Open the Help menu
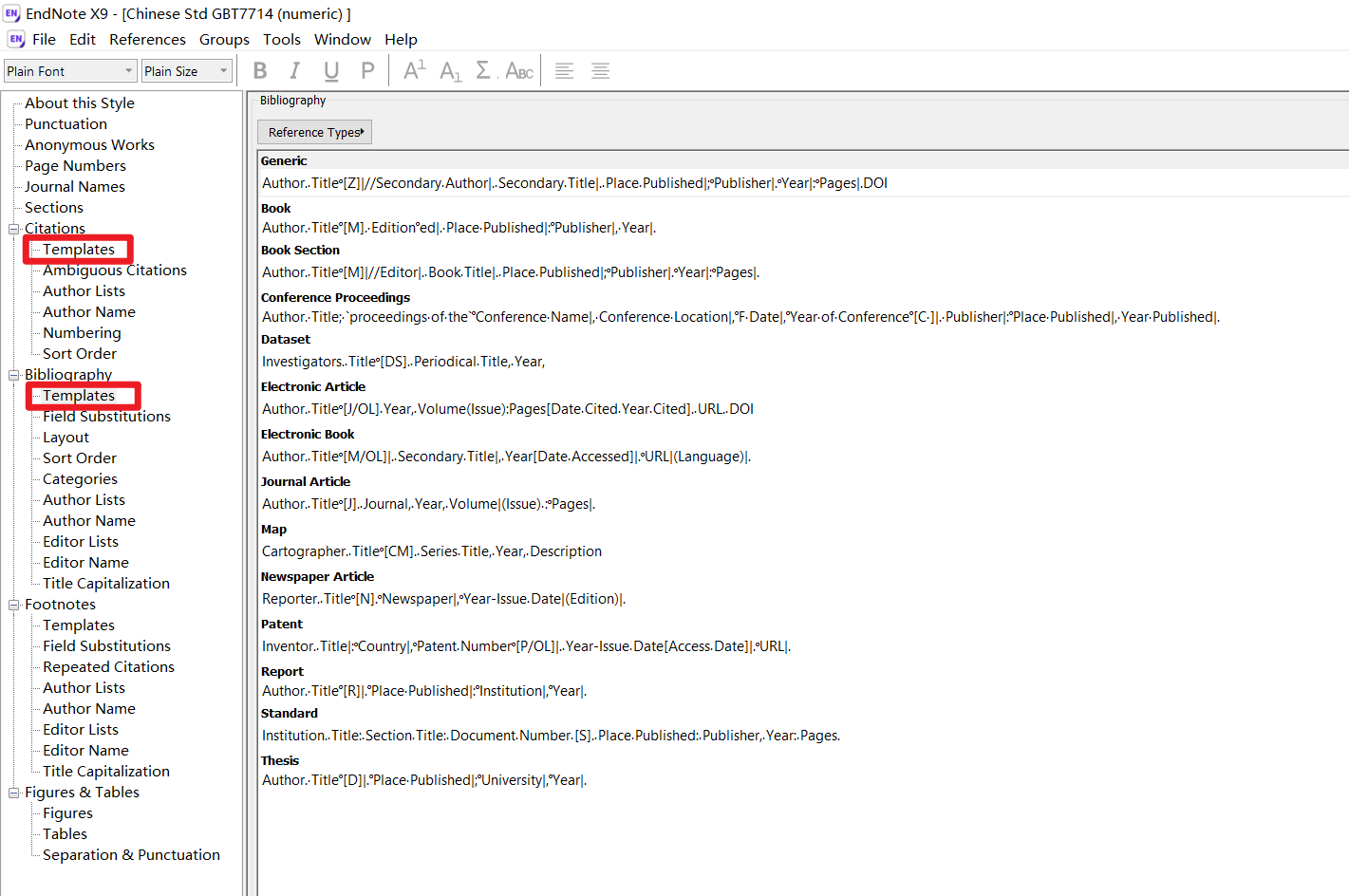Viewport: 1349px width, 896px height. pyautogui.click(x=401, y=39)
